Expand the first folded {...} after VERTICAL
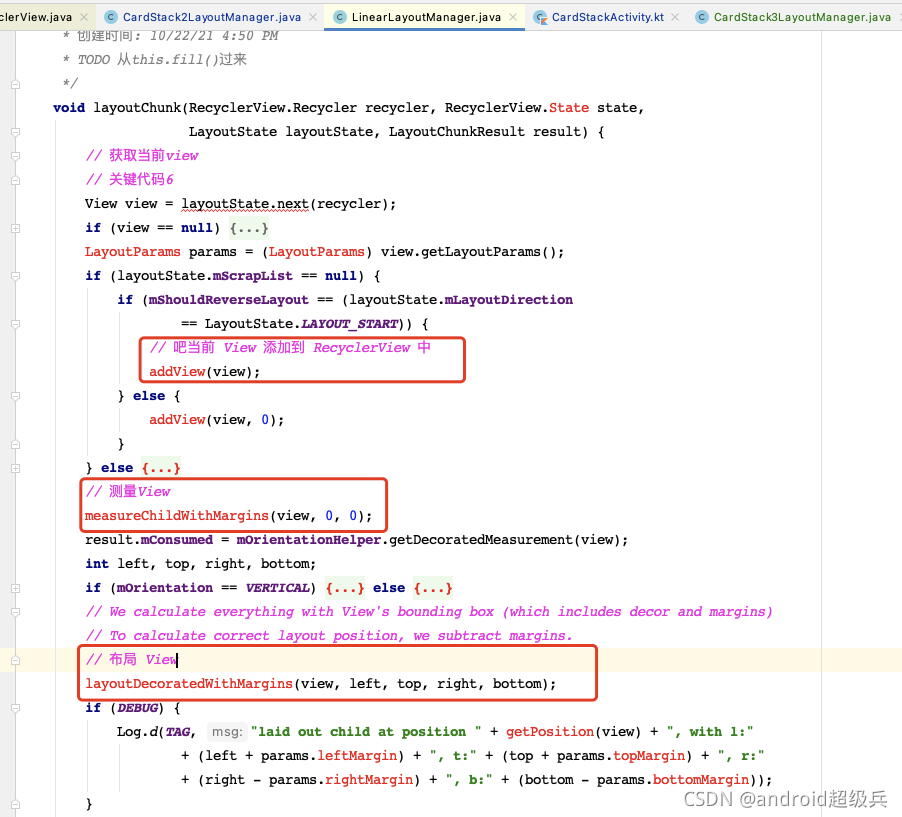The height and width of the screenshot is (817, 902). (345, 588)
